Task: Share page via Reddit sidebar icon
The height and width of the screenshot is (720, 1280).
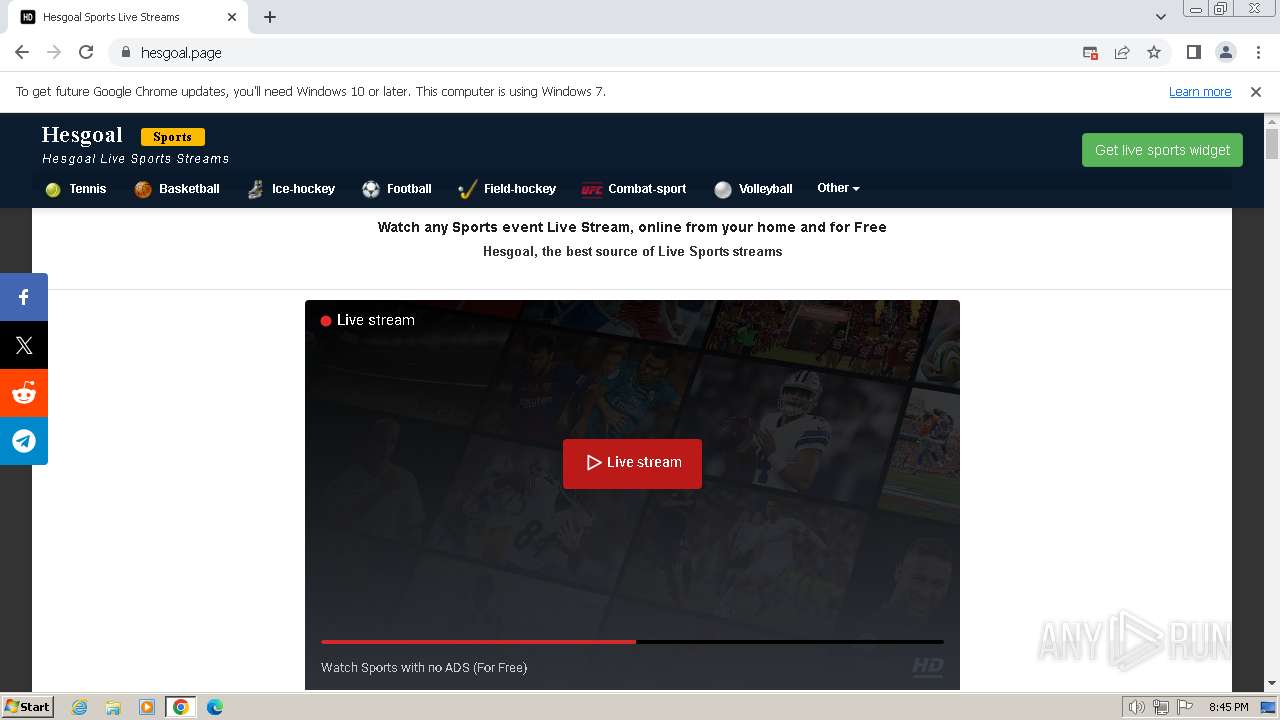Action: [x=24, y=393]
